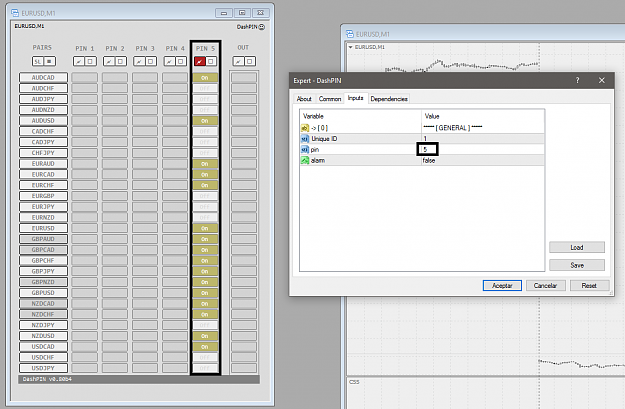The image size is (625, 409).
Task: Click the alarm value false
Action: pyautogui.click(x=429, y=160)
